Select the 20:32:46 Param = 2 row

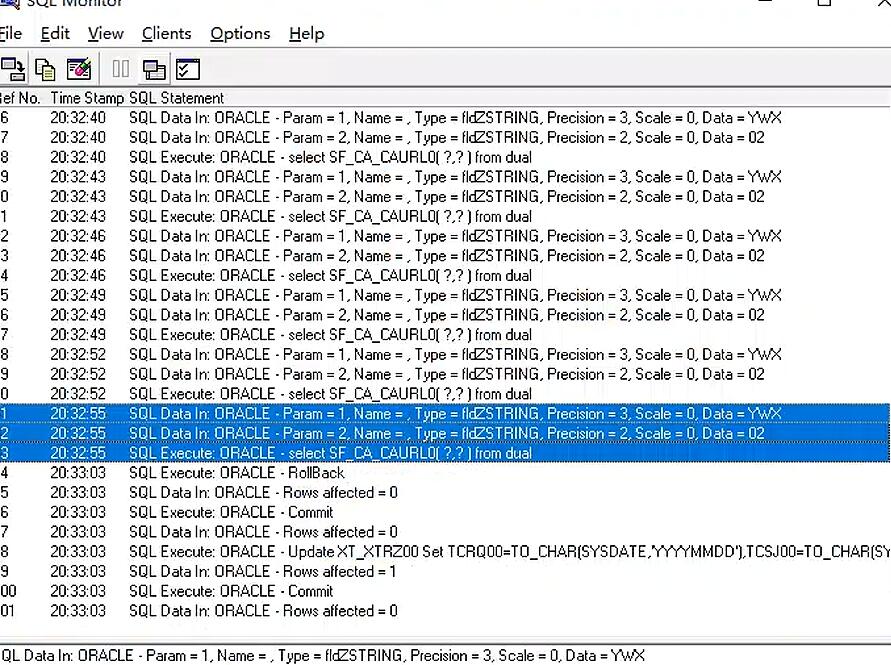click(445, 256)
